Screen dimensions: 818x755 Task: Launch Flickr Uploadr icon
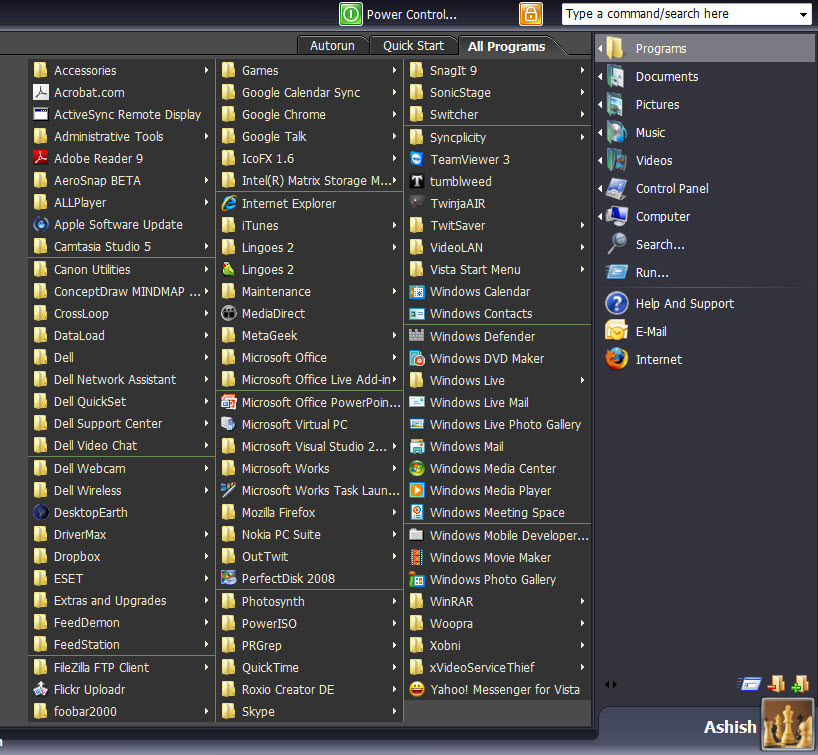tap(41, 689)
